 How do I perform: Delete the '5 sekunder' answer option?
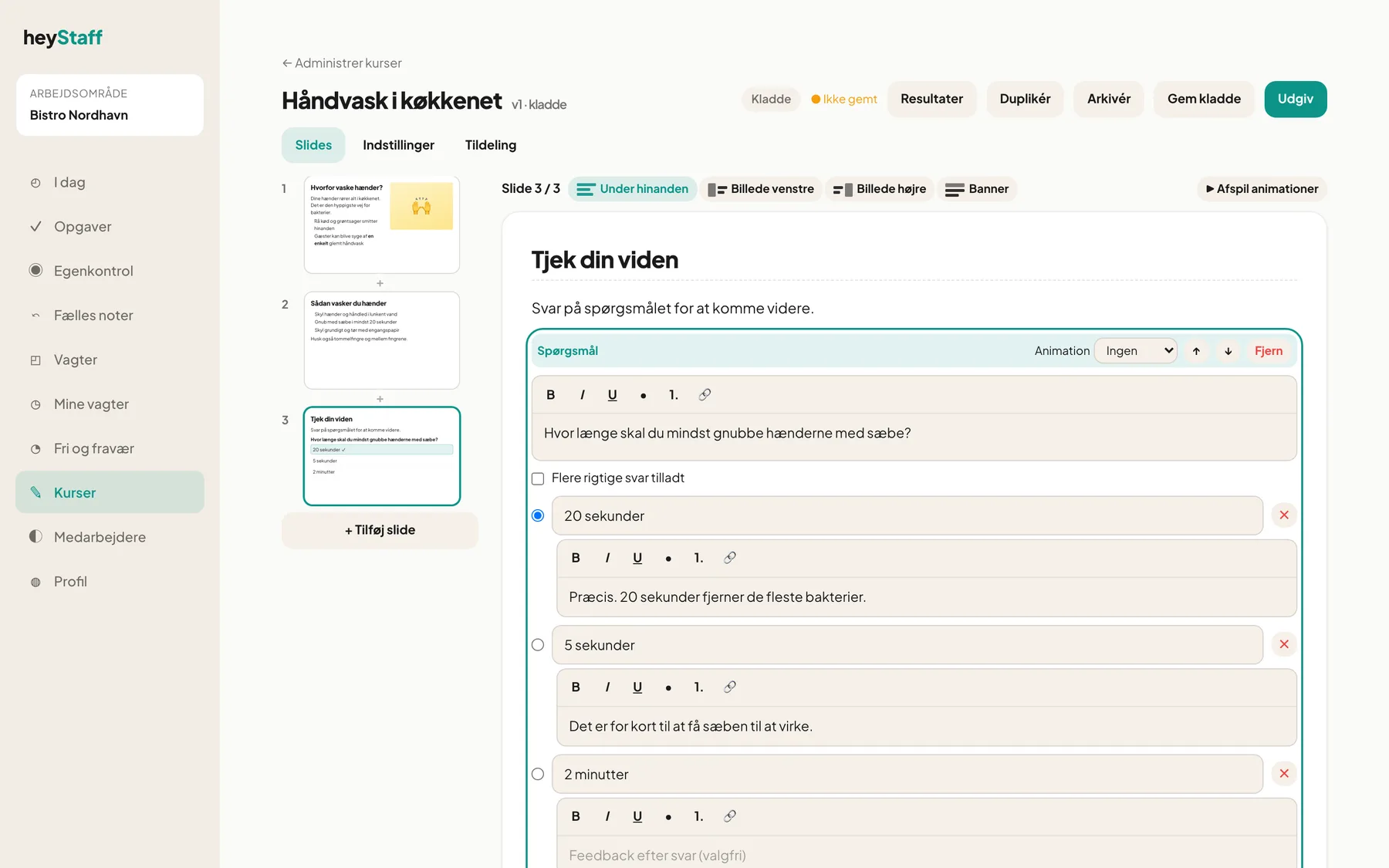click(1284, 644)
